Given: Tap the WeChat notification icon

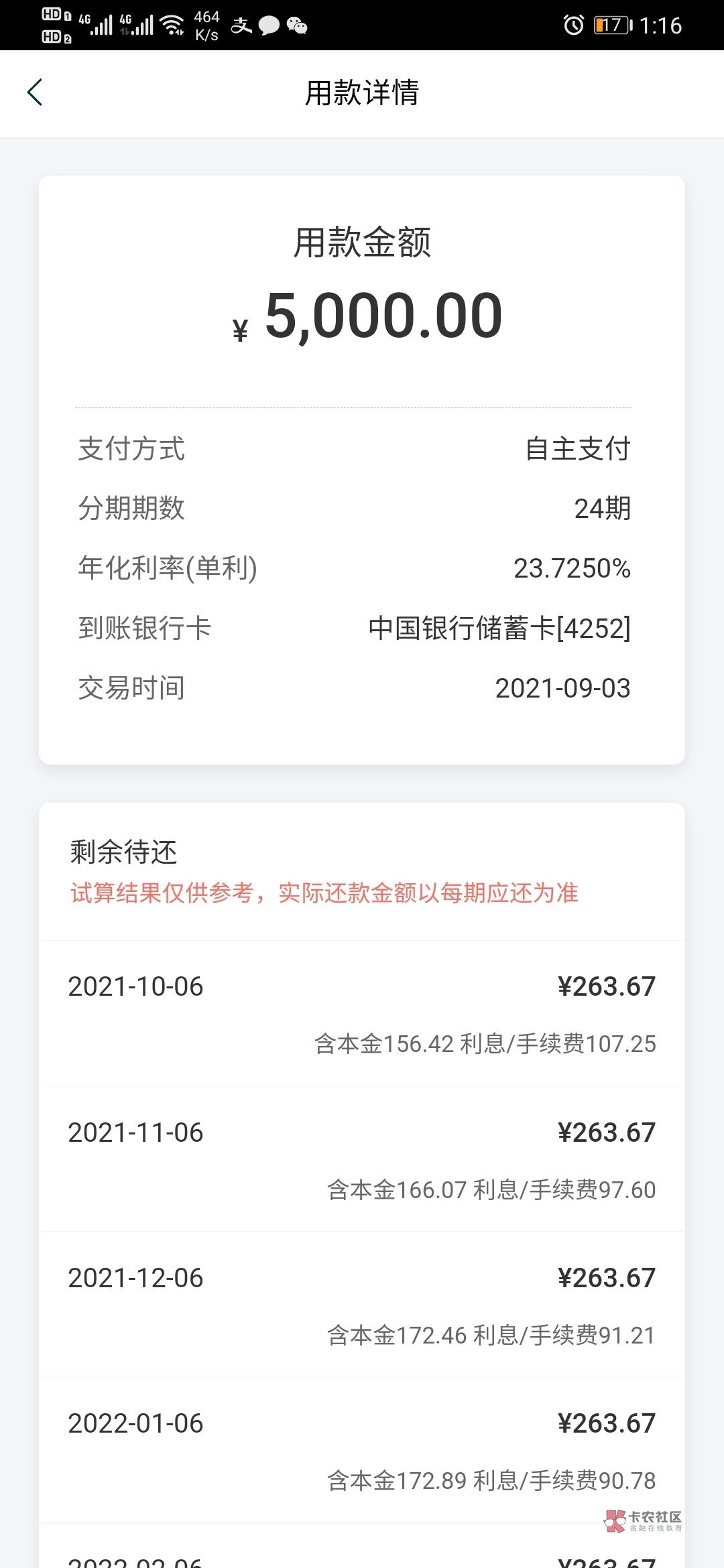Looking at the screenshot, I should coord(297,25).
